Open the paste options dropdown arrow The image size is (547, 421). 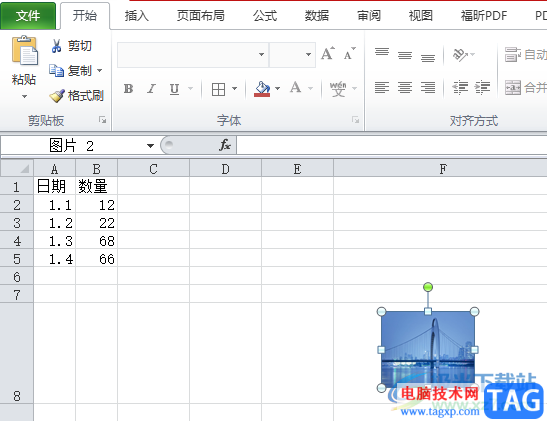24,97
